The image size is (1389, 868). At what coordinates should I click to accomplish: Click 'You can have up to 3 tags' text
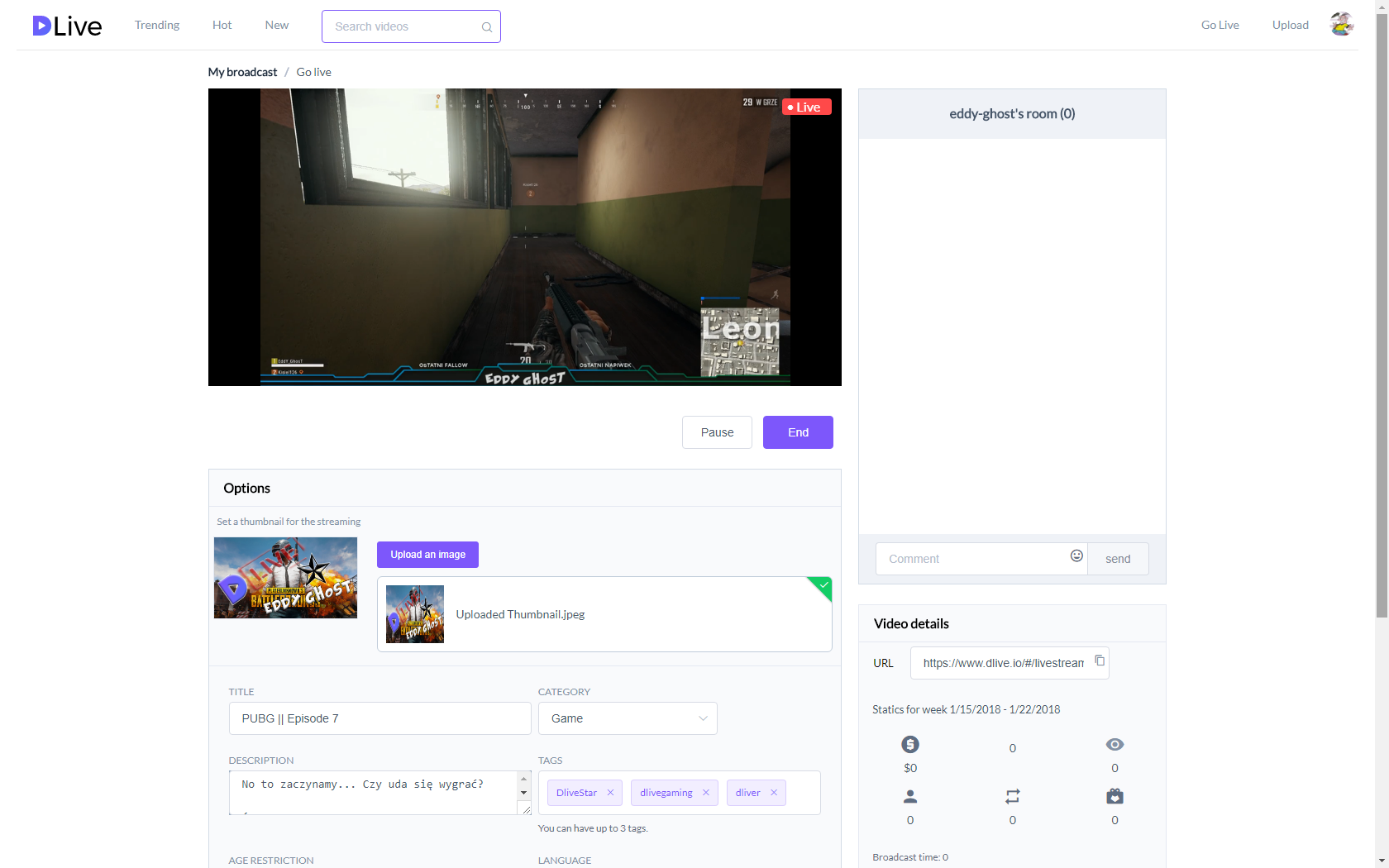pyautogui.click(x=593, y=828)
